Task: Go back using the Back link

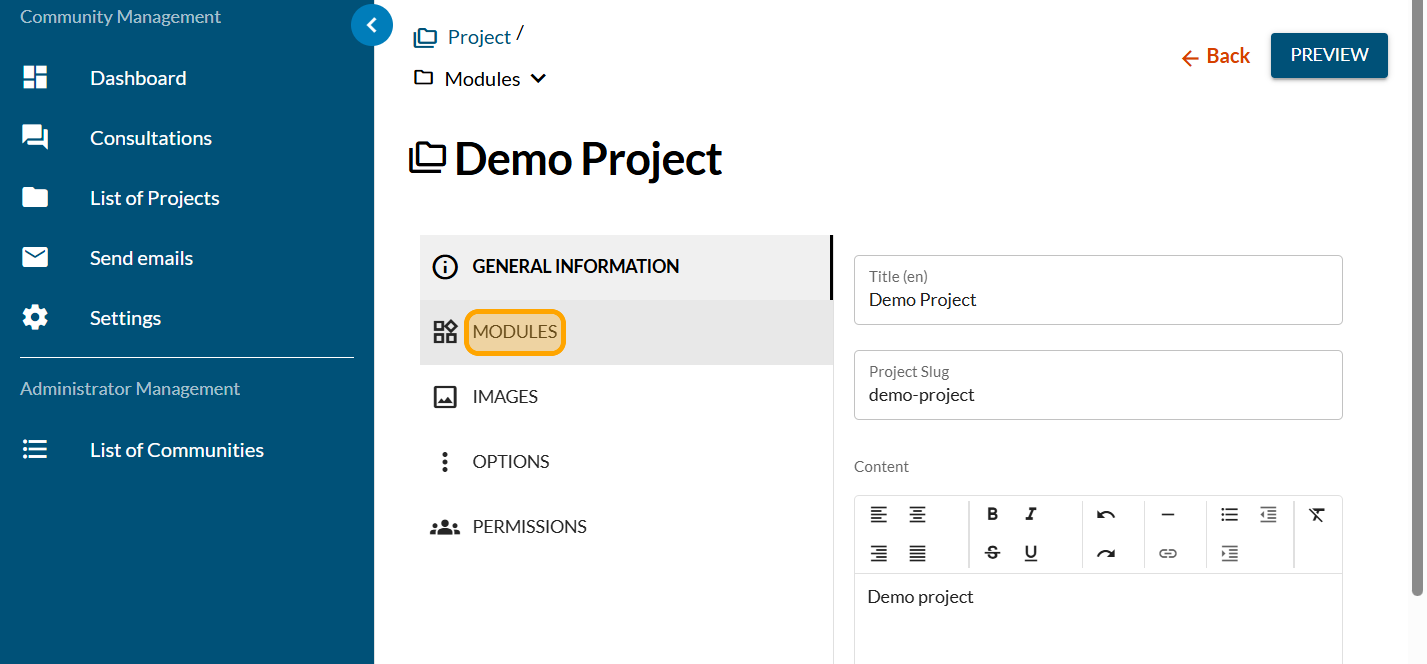Action: tap(1216, 57)
